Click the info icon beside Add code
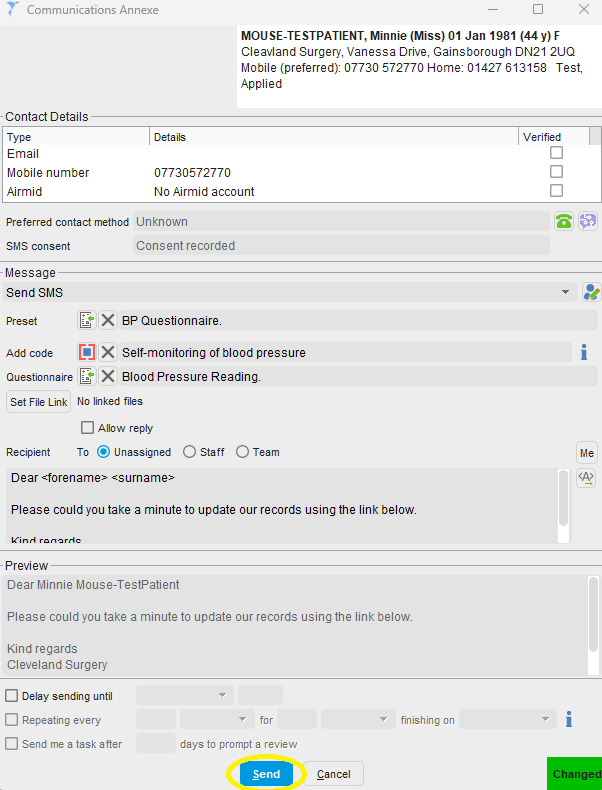 (x=584, y=352)
